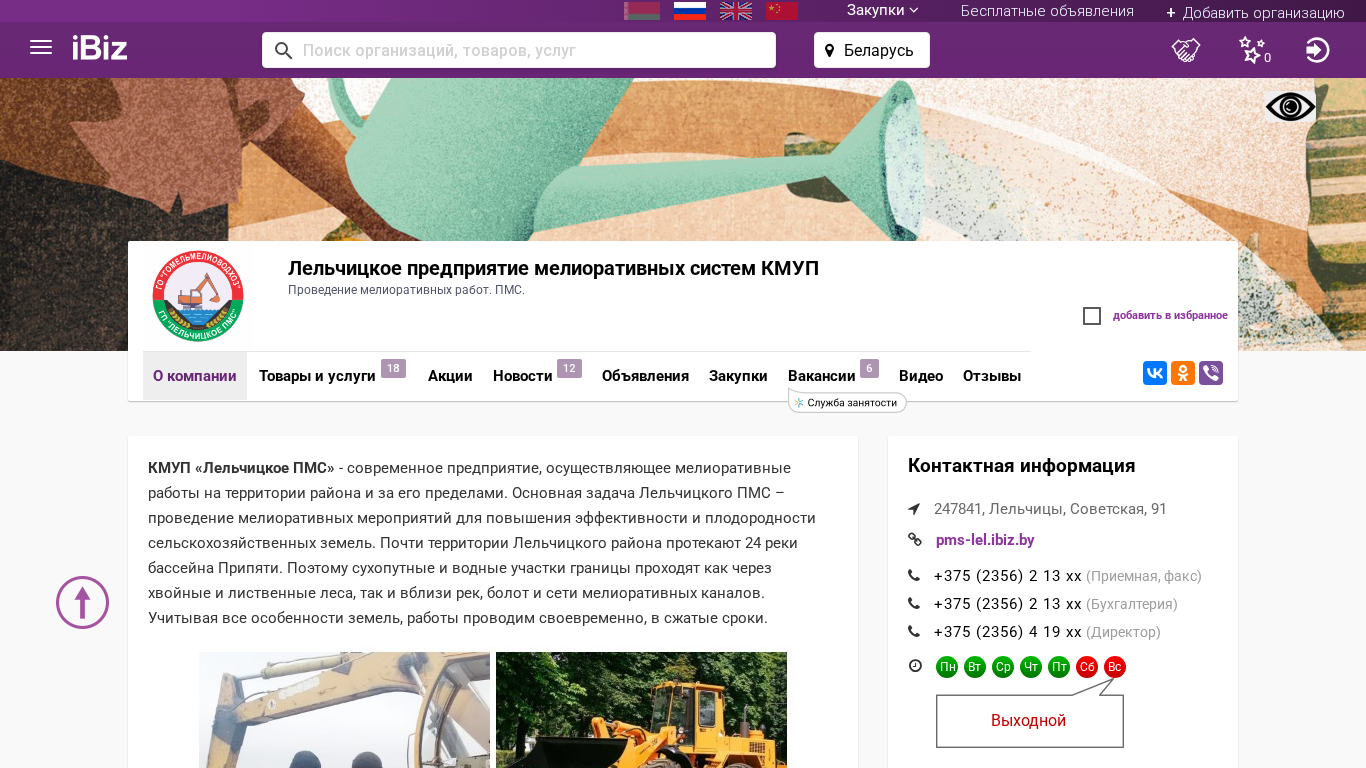This screenshot has height=768, width=1366.
Task: Click the company title heading
Action: point(553,268)
